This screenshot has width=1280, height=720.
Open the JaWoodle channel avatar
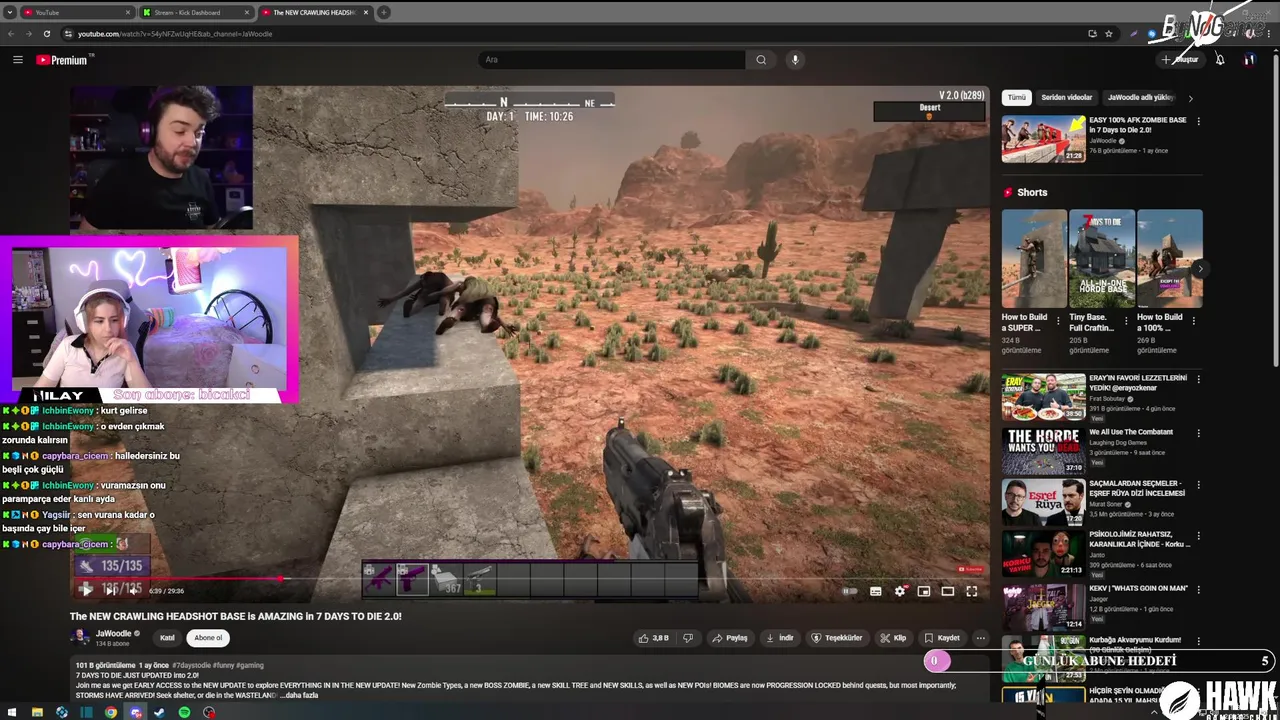79,637
